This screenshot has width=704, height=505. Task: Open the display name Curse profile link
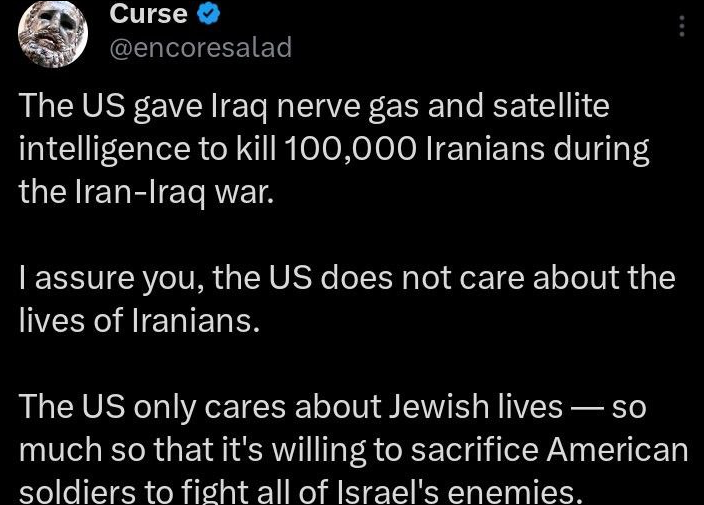pyautogui.click(x=148, y=13)
